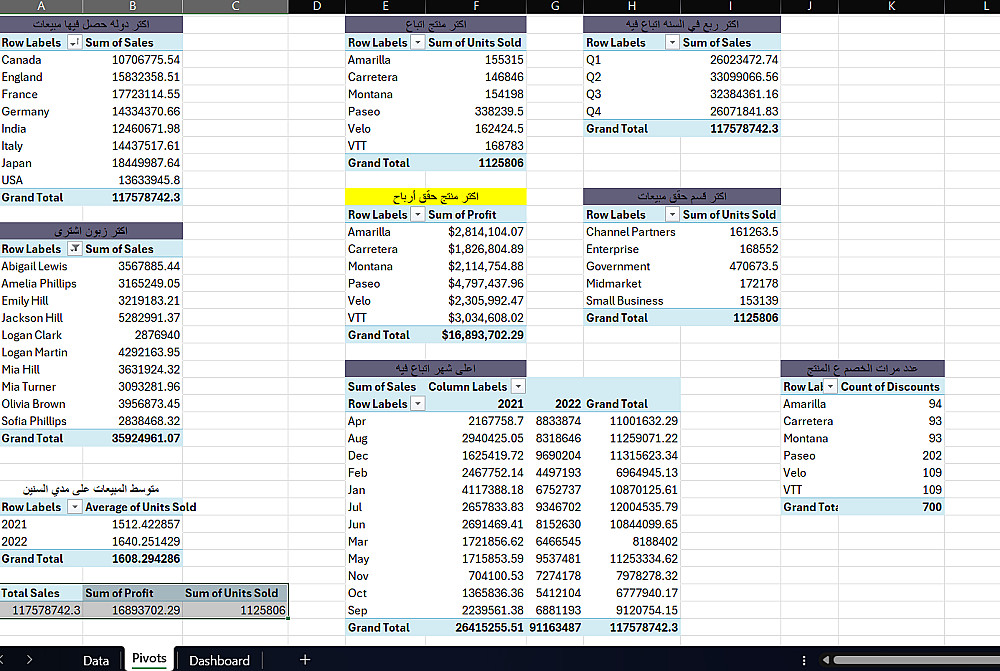
Task: Open the Row Labels dropdown in Count of Discounts pivot
Action: tap(830, 387)
